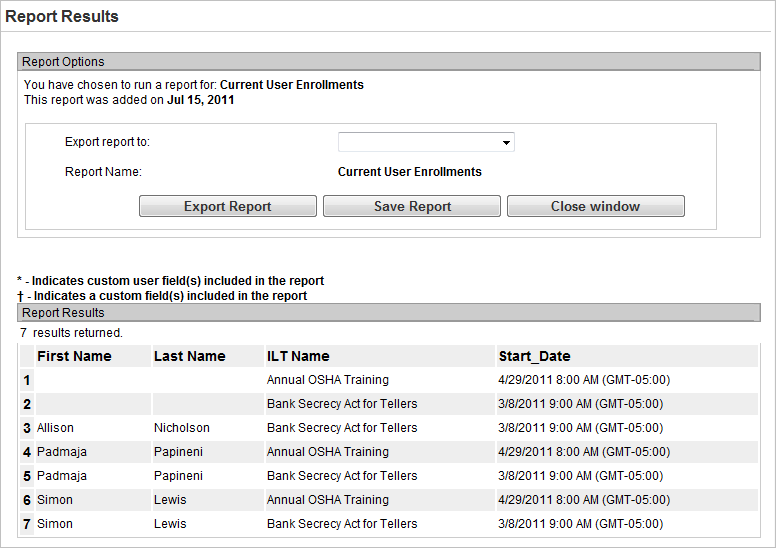This screenshot has width=776, height=548.
Task: Click the Start_Date column header
Action: 534,356
